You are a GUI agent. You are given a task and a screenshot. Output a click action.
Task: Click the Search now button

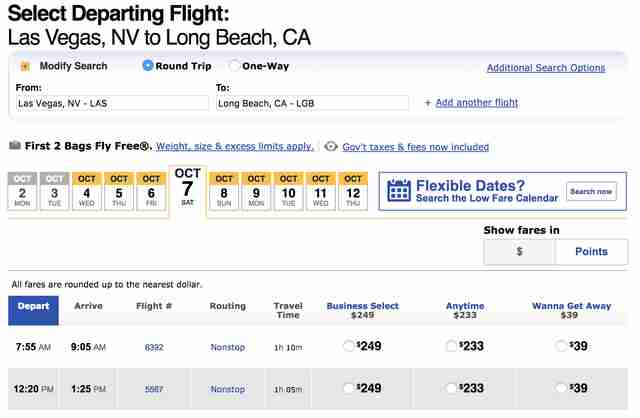pos(591,191)
